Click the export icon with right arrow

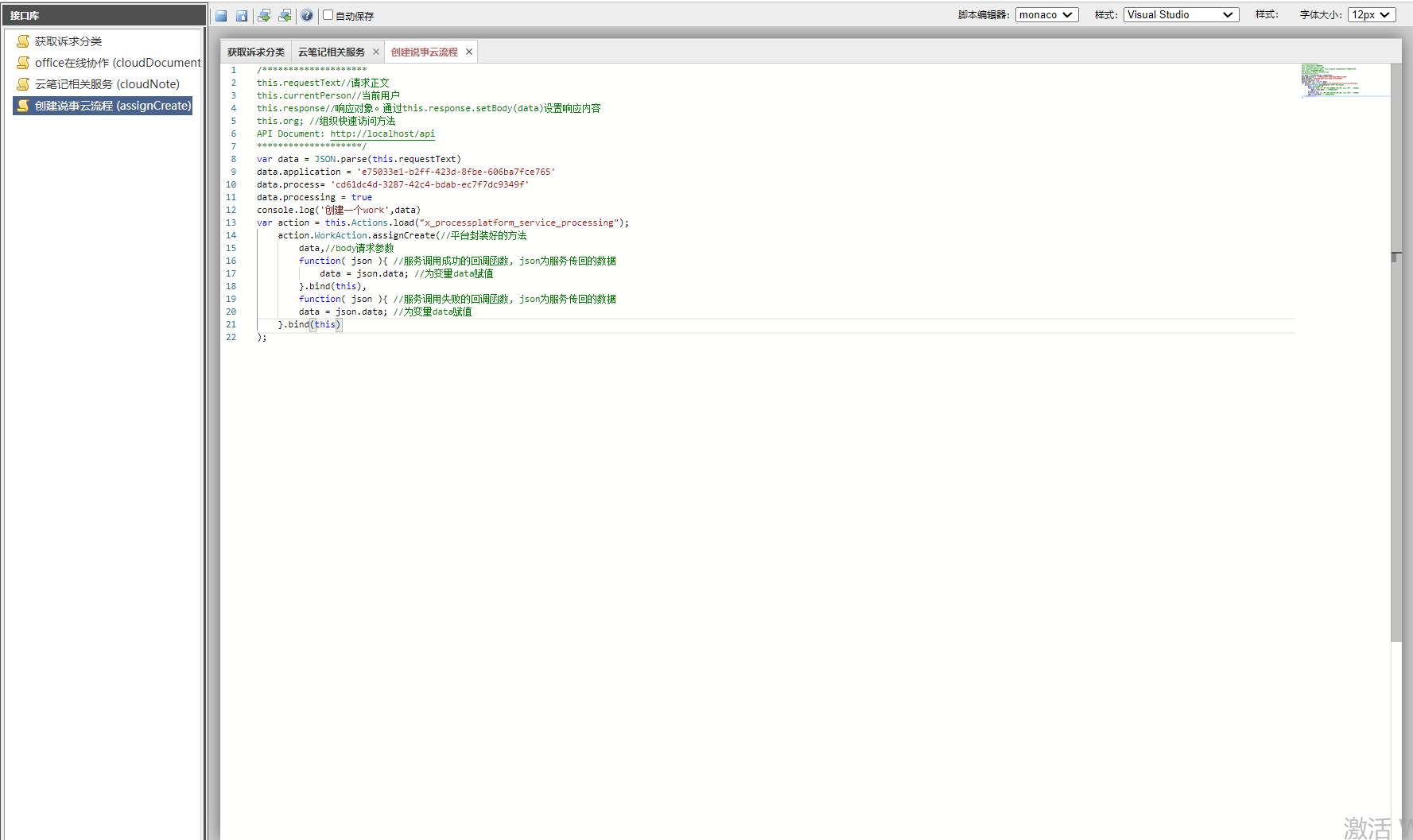point(264,16)
